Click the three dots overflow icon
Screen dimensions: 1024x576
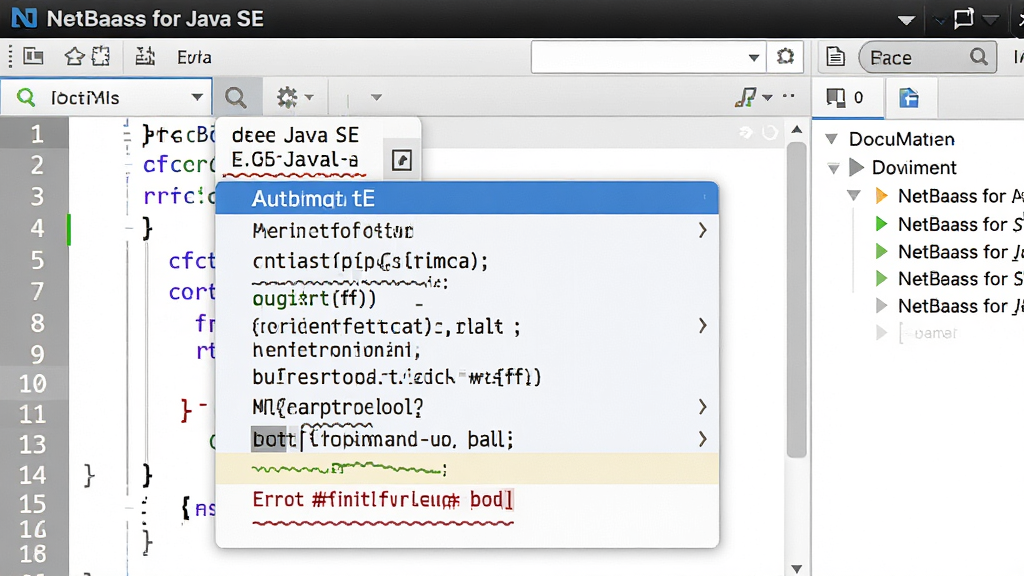789,96
